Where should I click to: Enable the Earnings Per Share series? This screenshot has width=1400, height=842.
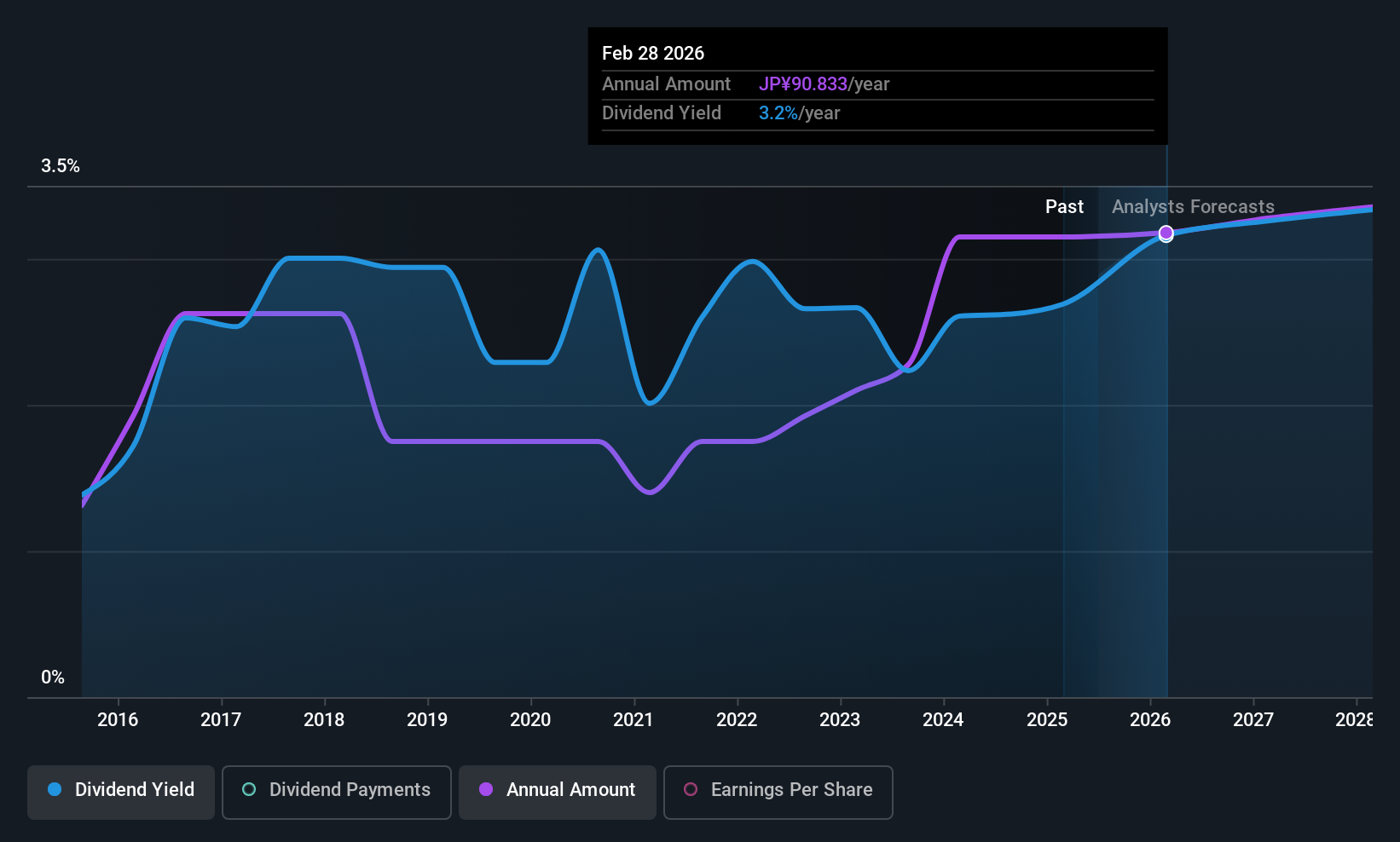(778, 792)
